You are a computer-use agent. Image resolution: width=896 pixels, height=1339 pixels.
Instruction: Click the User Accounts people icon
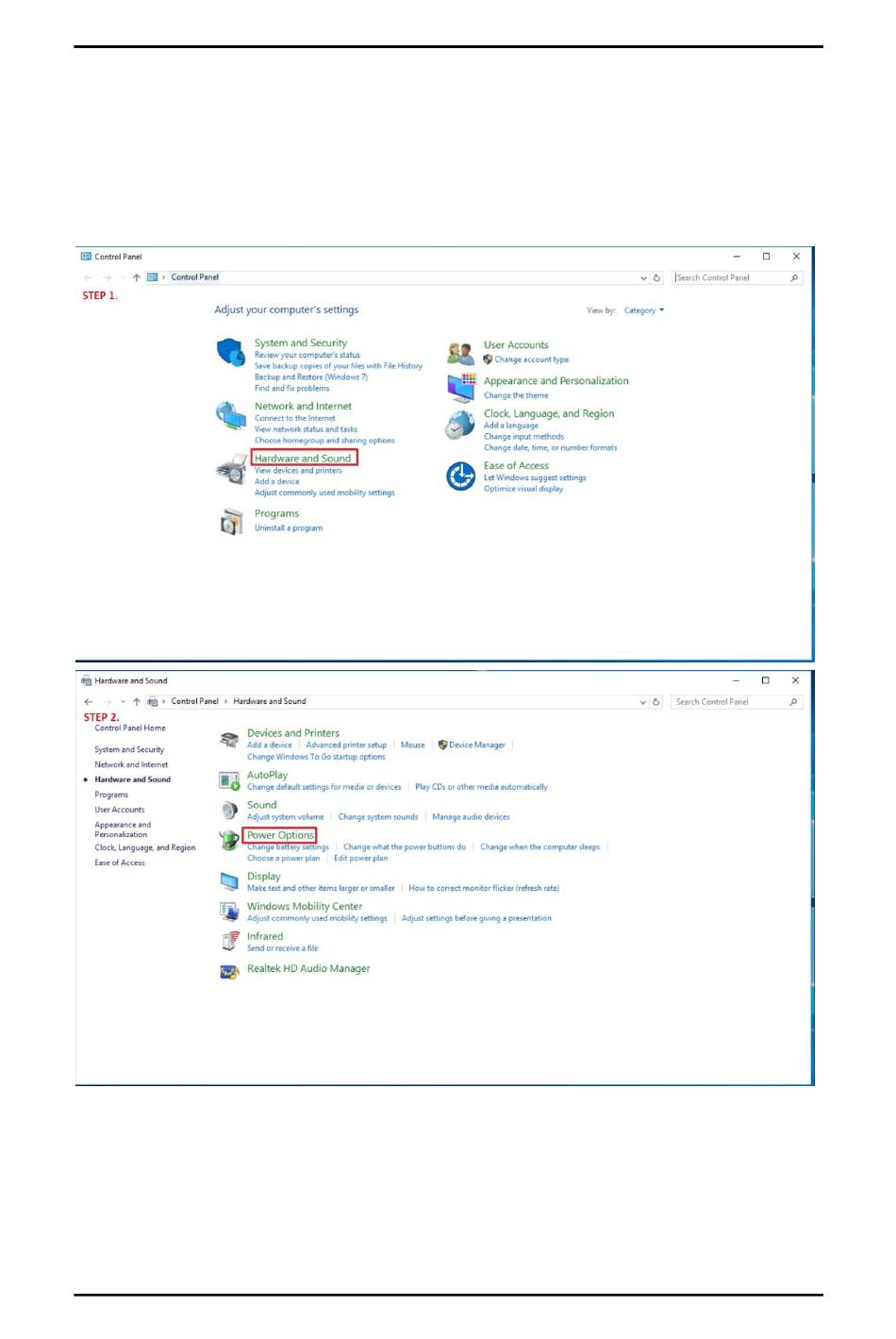click(460, 354)
